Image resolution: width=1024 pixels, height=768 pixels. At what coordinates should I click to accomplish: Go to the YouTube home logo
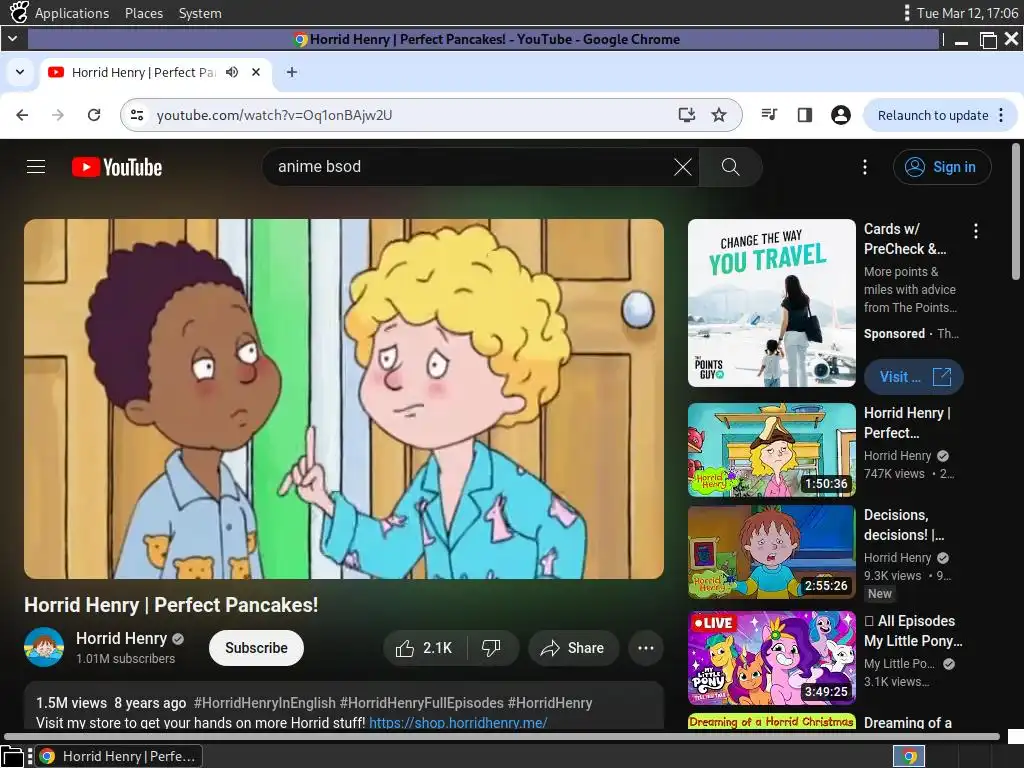pos(117,167)
